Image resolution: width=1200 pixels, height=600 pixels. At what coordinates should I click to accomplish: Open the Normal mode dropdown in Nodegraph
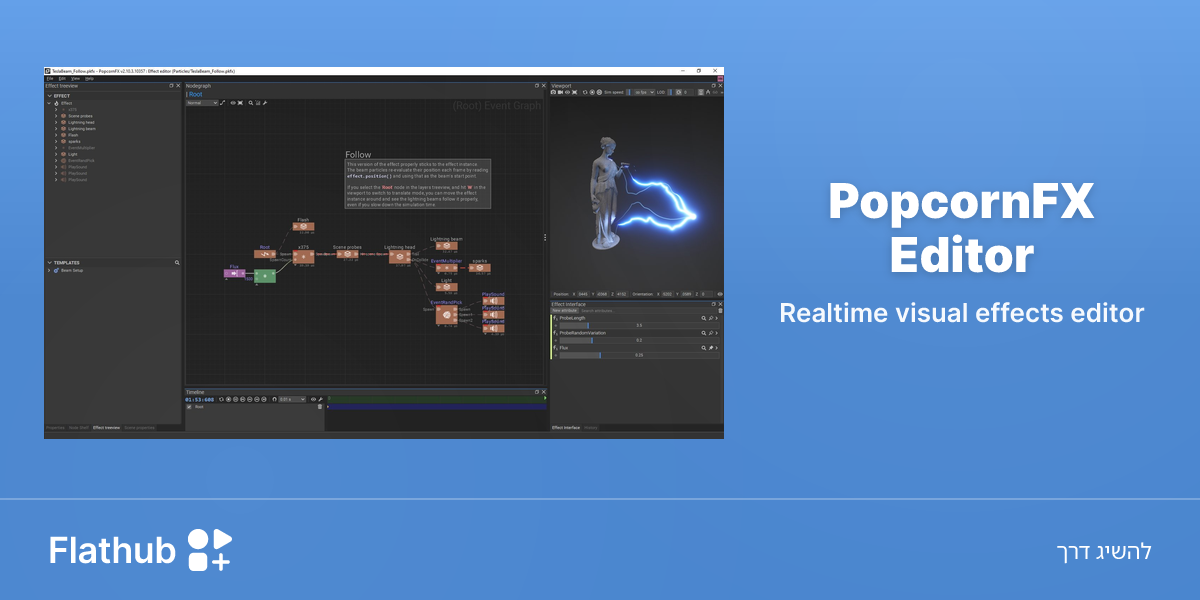point(202,103)
